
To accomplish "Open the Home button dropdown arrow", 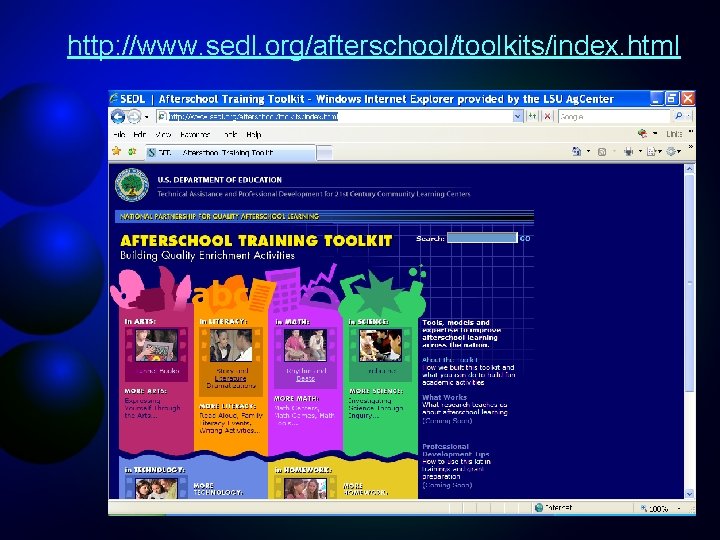I will (588, 152).
